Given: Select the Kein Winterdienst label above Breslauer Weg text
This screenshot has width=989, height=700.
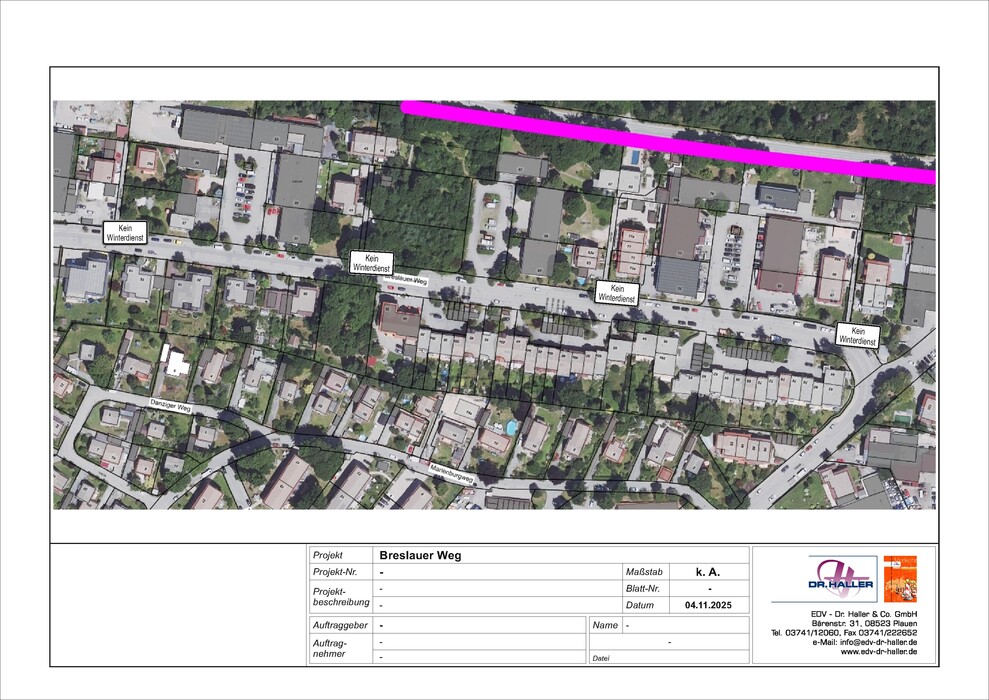Looking at the screenshot, I should pyautogui.click(x=371, y=263).
